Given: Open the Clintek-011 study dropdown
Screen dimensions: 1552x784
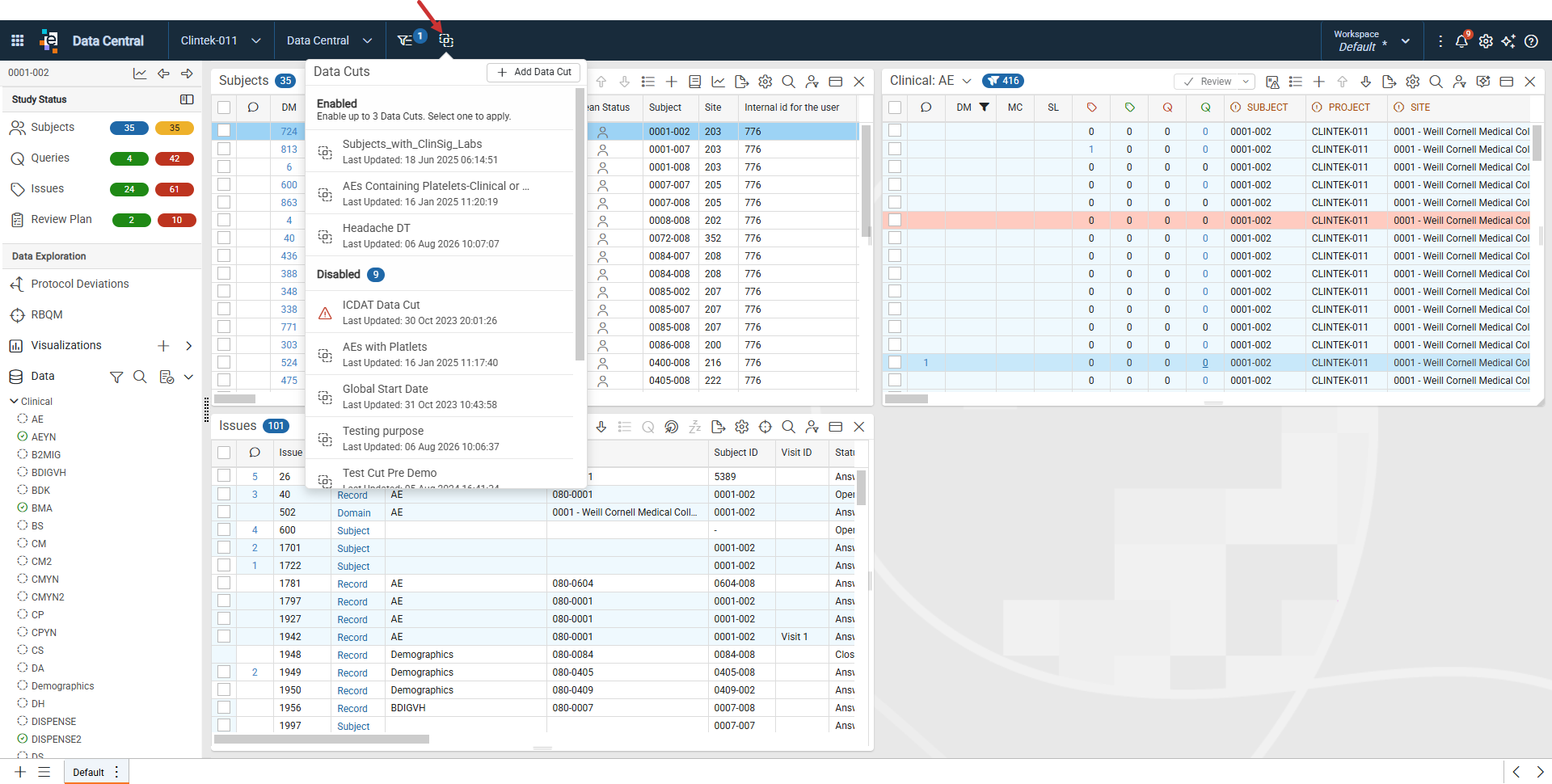Looking at the screenshot, I should coord(220,40).
